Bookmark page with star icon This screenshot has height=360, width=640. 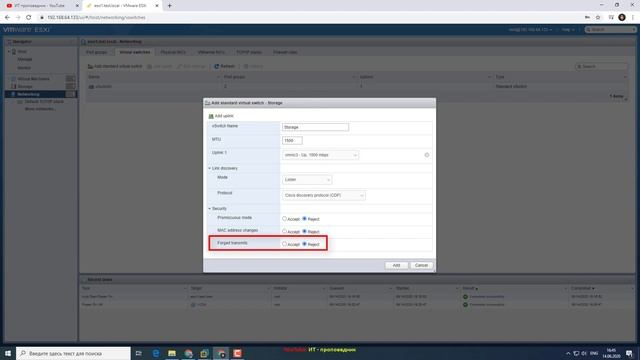coord(598,18)
